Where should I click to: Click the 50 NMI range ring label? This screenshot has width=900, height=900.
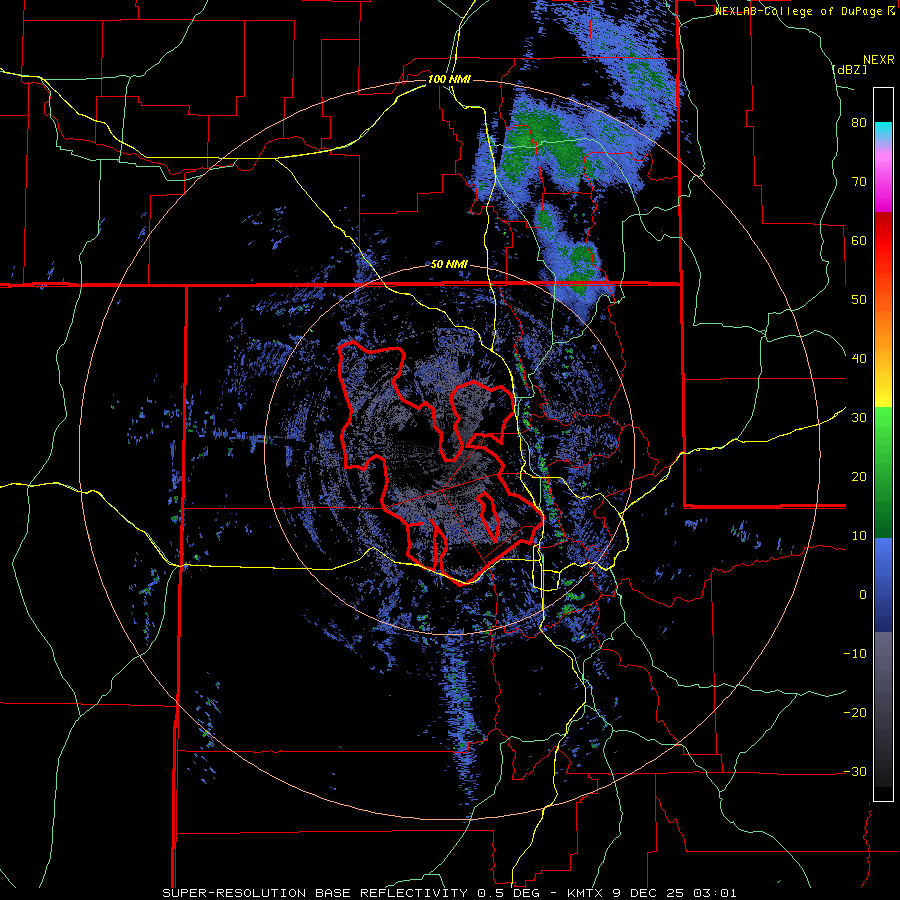pos(449,265)
